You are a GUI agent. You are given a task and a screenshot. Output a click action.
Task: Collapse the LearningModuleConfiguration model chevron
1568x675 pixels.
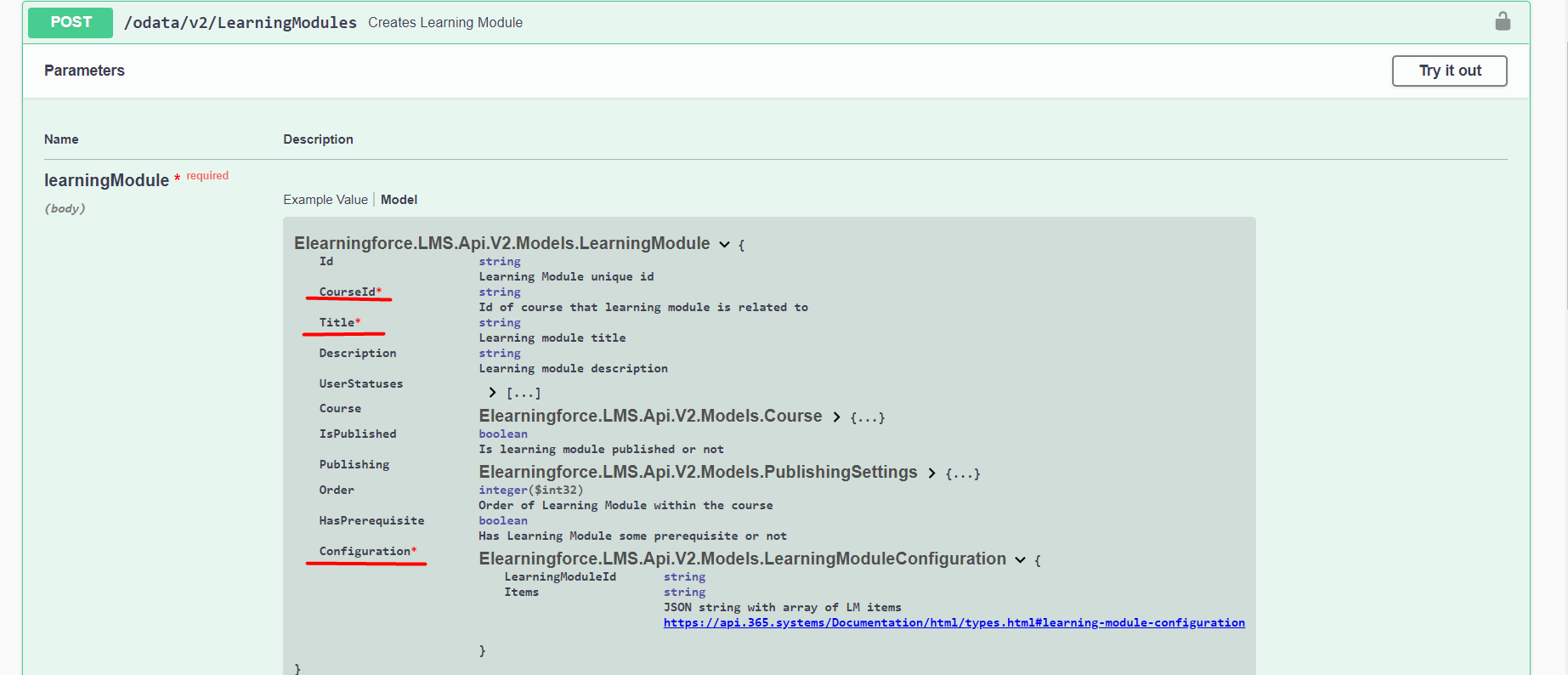tap(1020, 560)
